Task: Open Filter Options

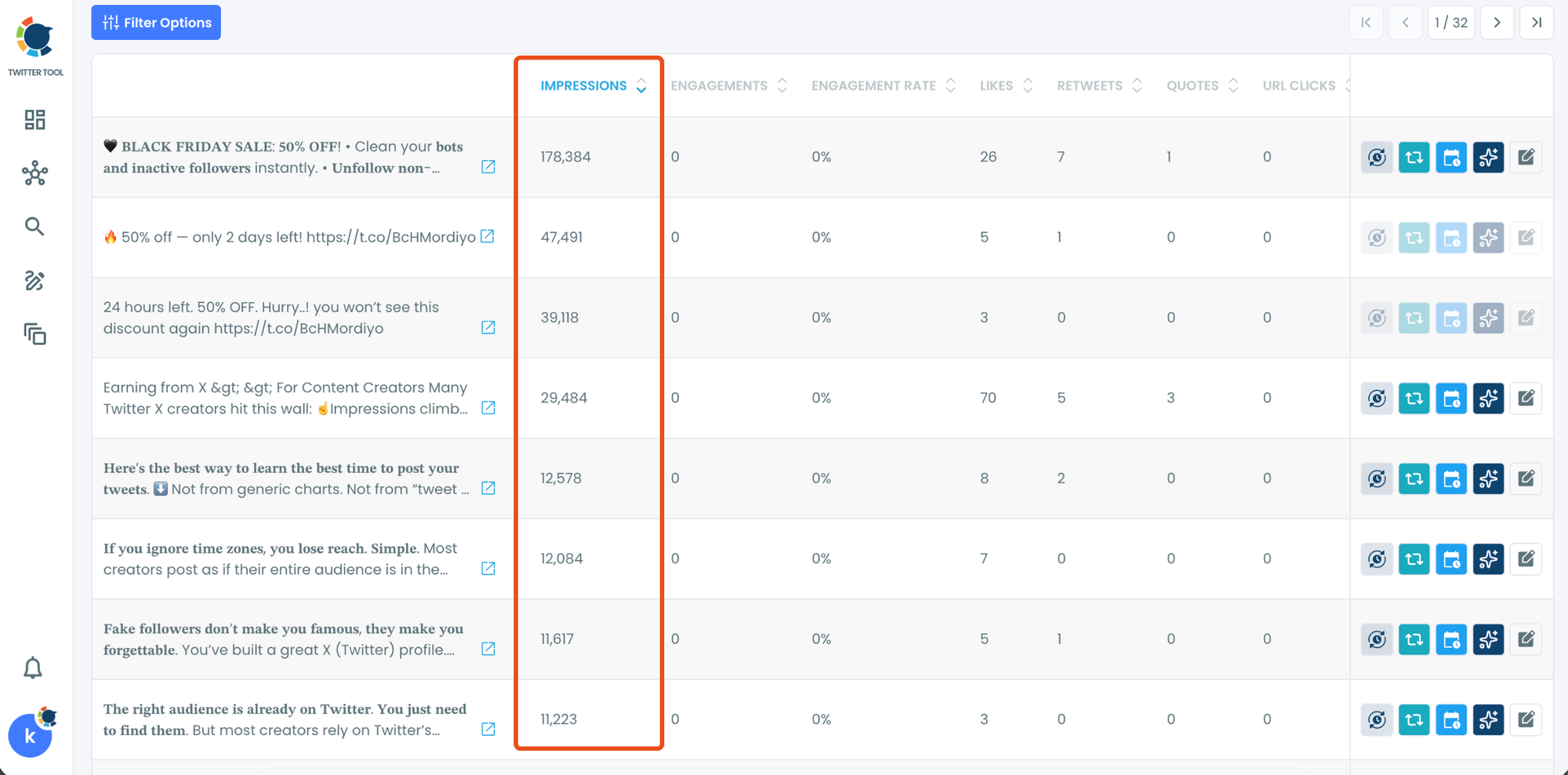Action: (156, 23)
